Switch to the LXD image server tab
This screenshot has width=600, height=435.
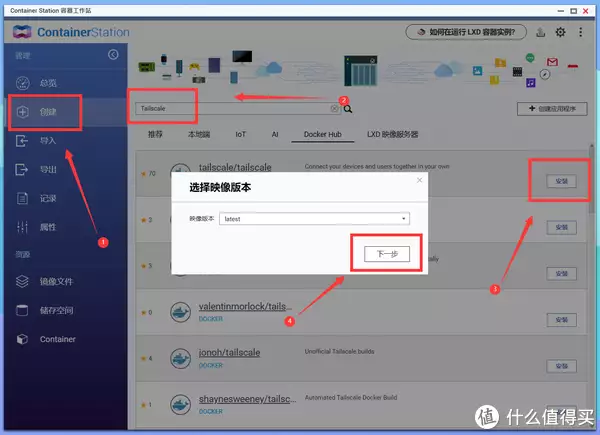point(393,134)
